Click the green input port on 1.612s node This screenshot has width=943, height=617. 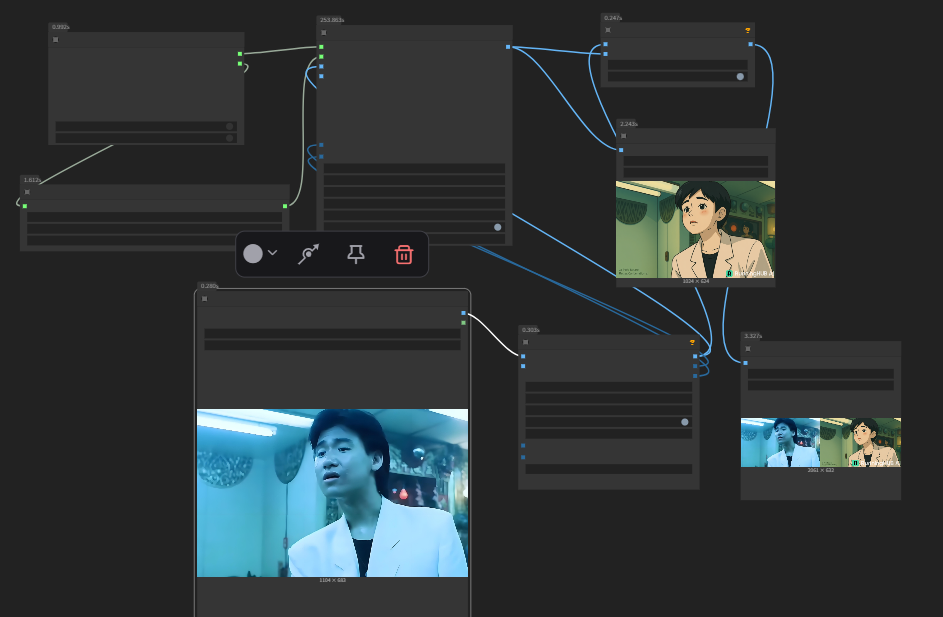tap(25, 206)
